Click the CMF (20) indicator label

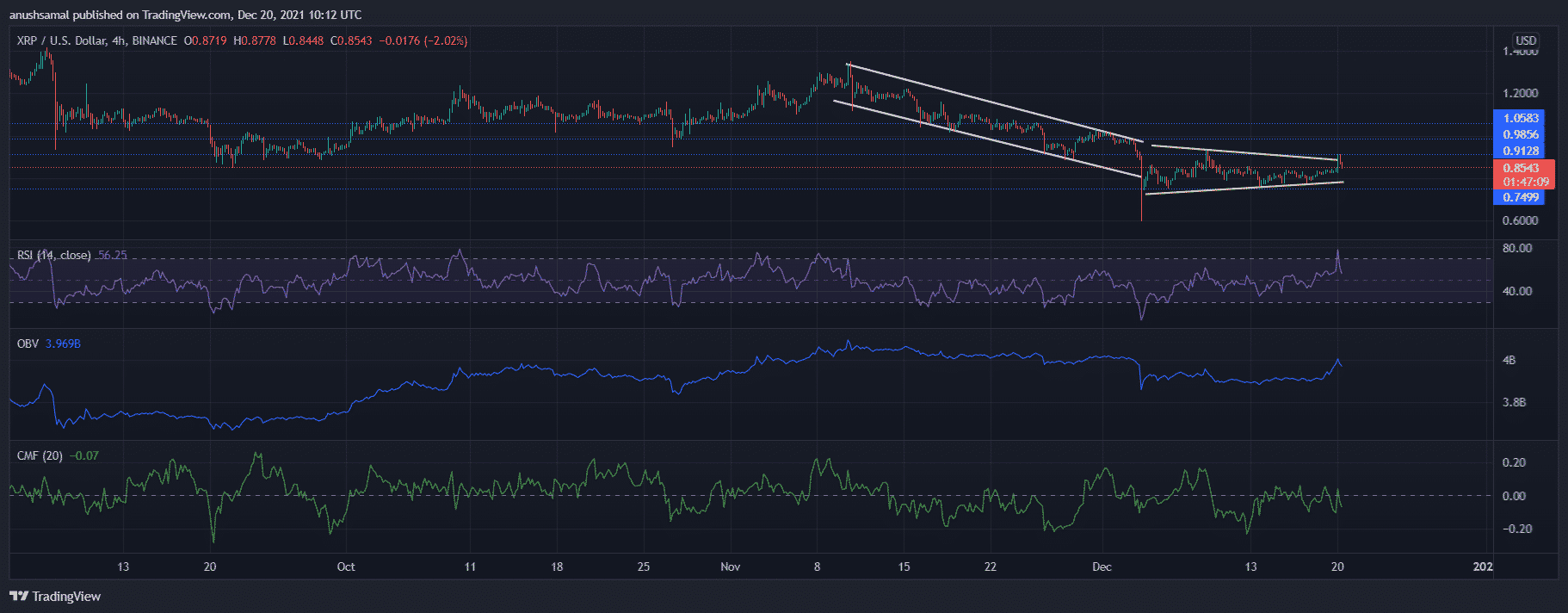coord(40,455)
